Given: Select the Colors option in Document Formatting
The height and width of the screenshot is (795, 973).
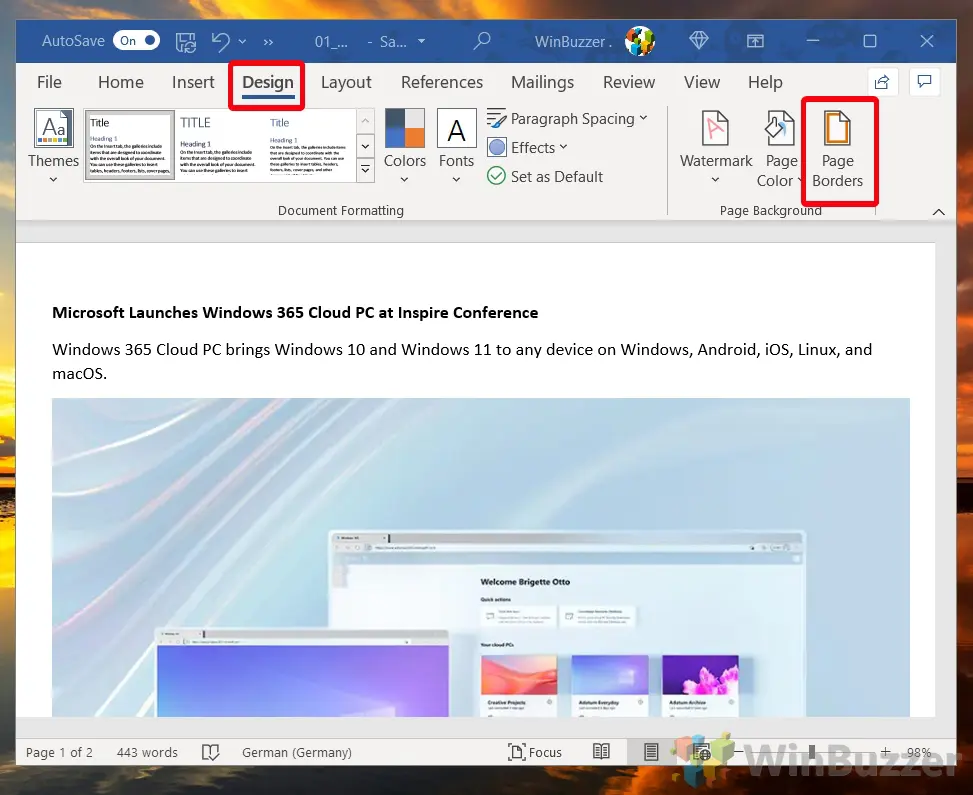Looking at the screenshot, I should [404, 145].
